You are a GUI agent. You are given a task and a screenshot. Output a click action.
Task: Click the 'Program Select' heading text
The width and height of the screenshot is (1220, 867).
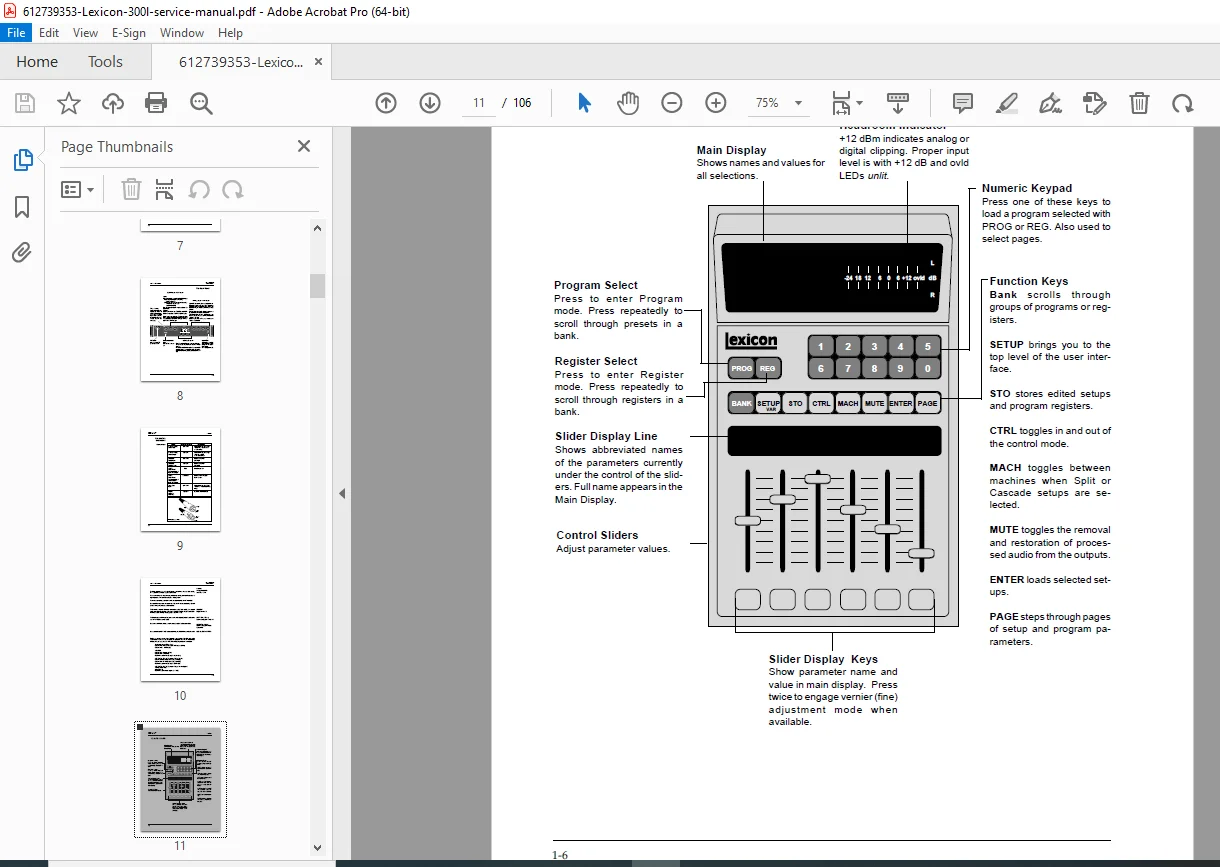[596, 285]
